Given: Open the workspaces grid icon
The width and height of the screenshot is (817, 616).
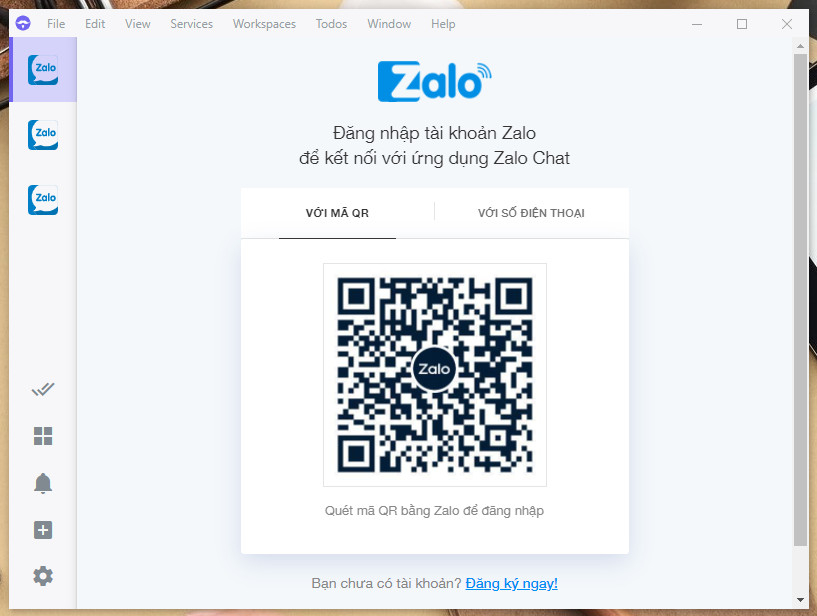Looking at the screenshot, I should pos(43,436).
